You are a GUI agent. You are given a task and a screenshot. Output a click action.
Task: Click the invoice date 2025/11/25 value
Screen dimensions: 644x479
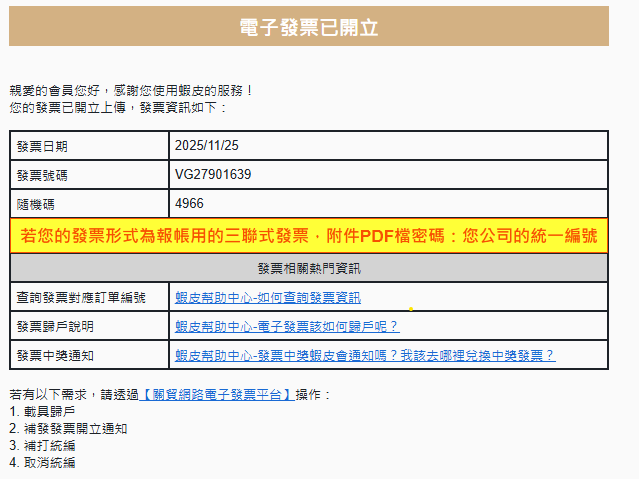207,146
